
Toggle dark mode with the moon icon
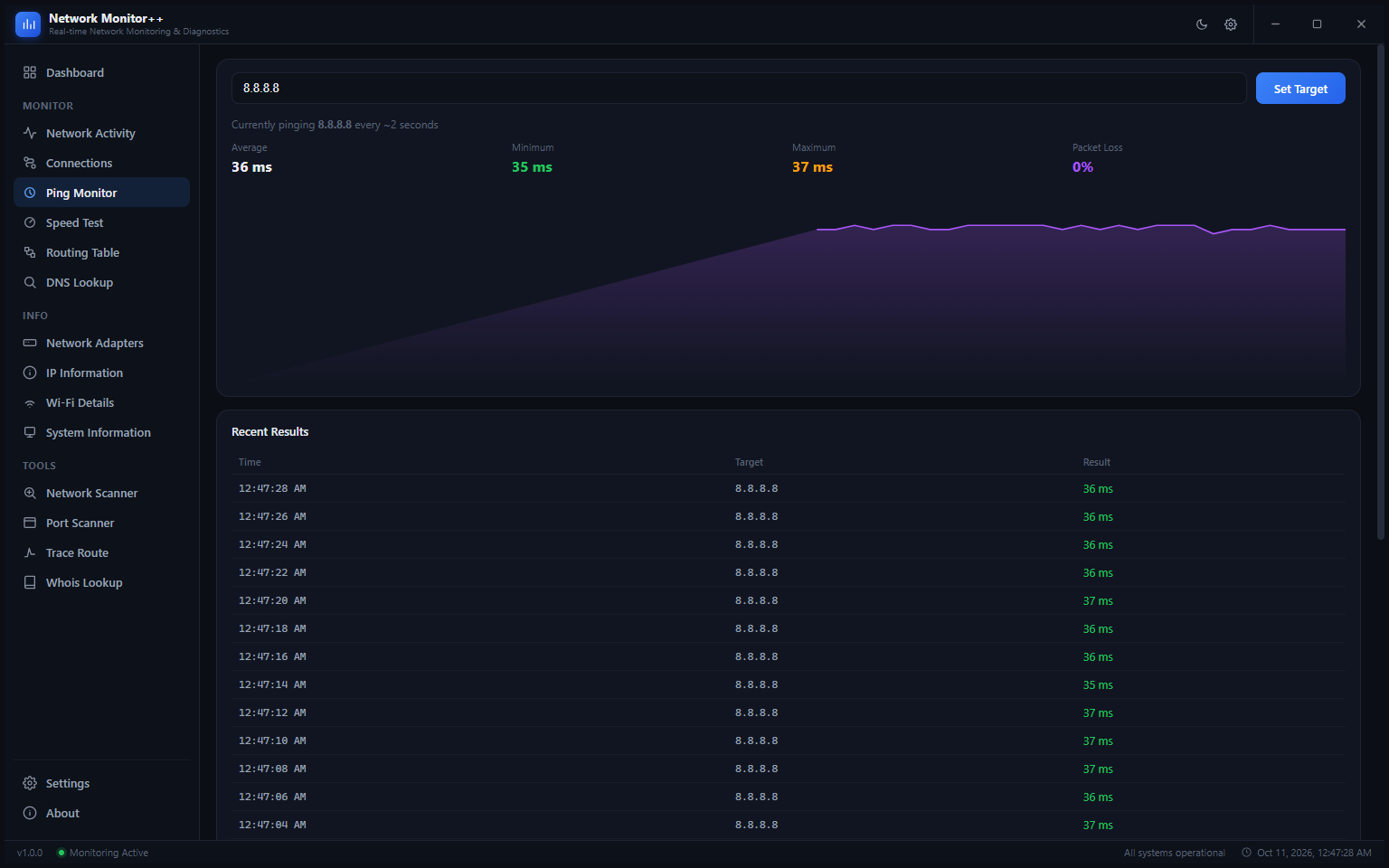(x=1202, y=24)
